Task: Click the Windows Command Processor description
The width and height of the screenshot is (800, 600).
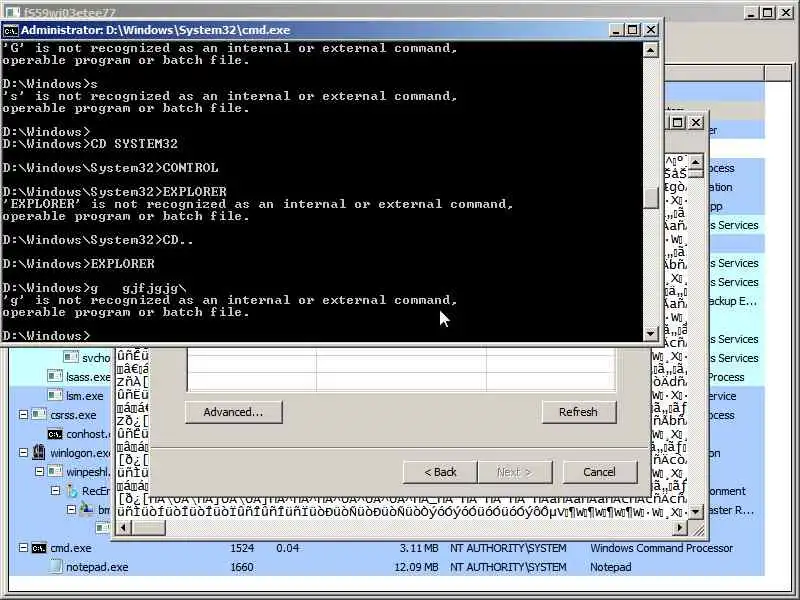Action: 661,548
